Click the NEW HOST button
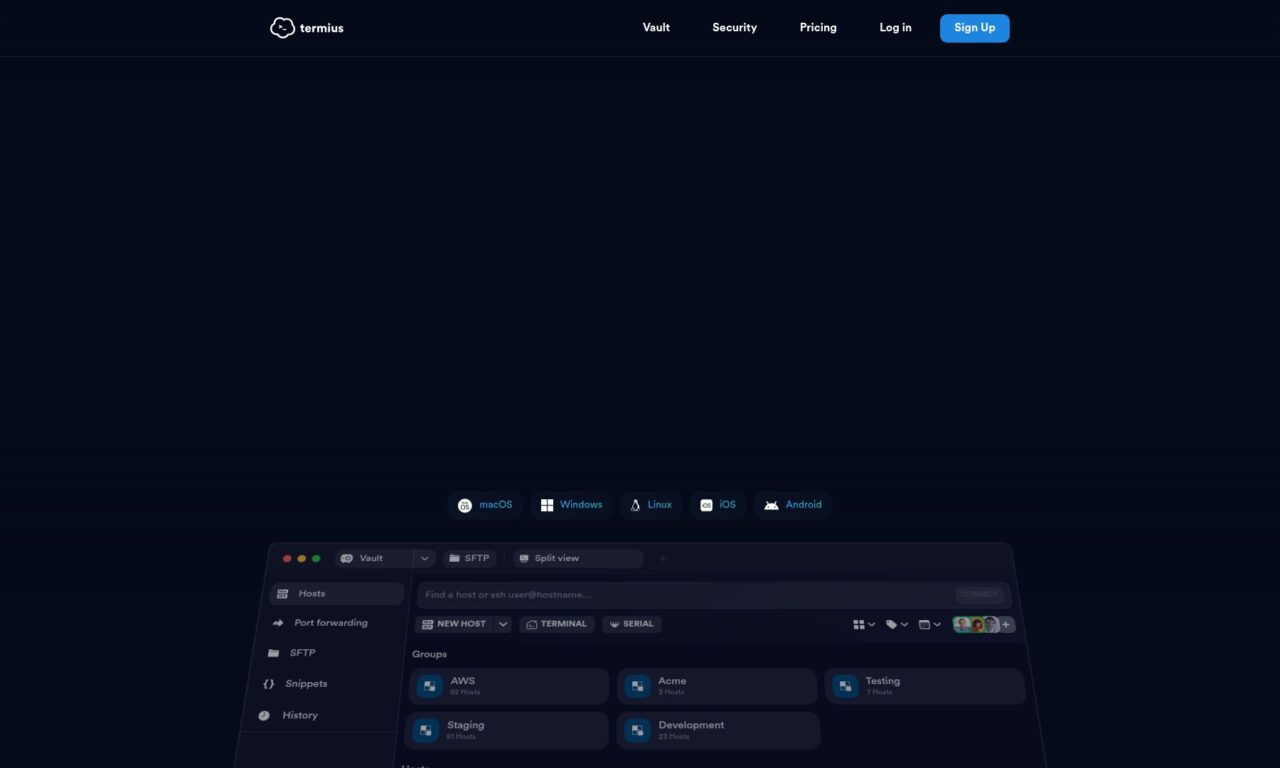This screenshot has height=768, width=1280. [454, 624]
